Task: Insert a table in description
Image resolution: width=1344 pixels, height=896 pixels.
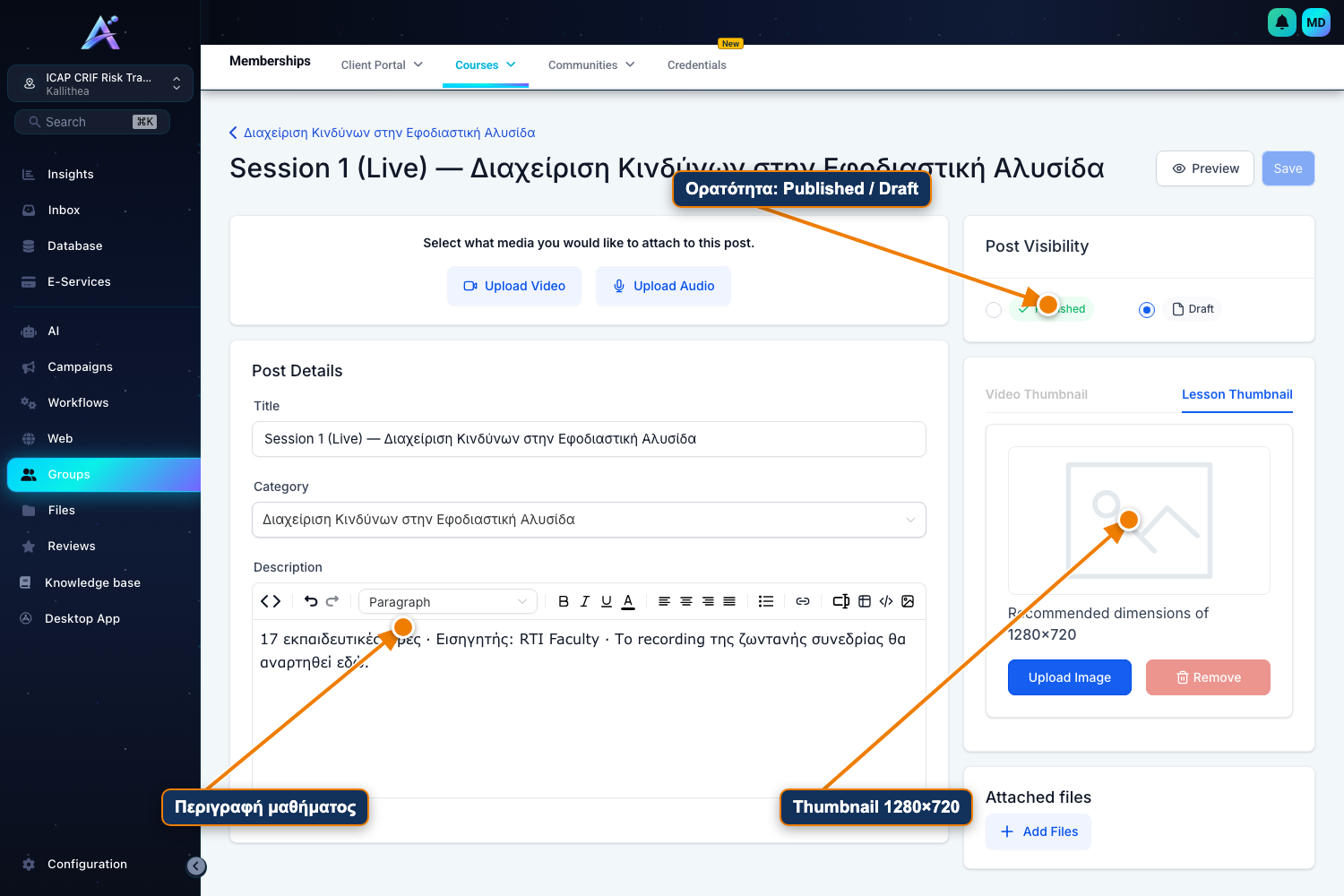Action: coord(865,601)
